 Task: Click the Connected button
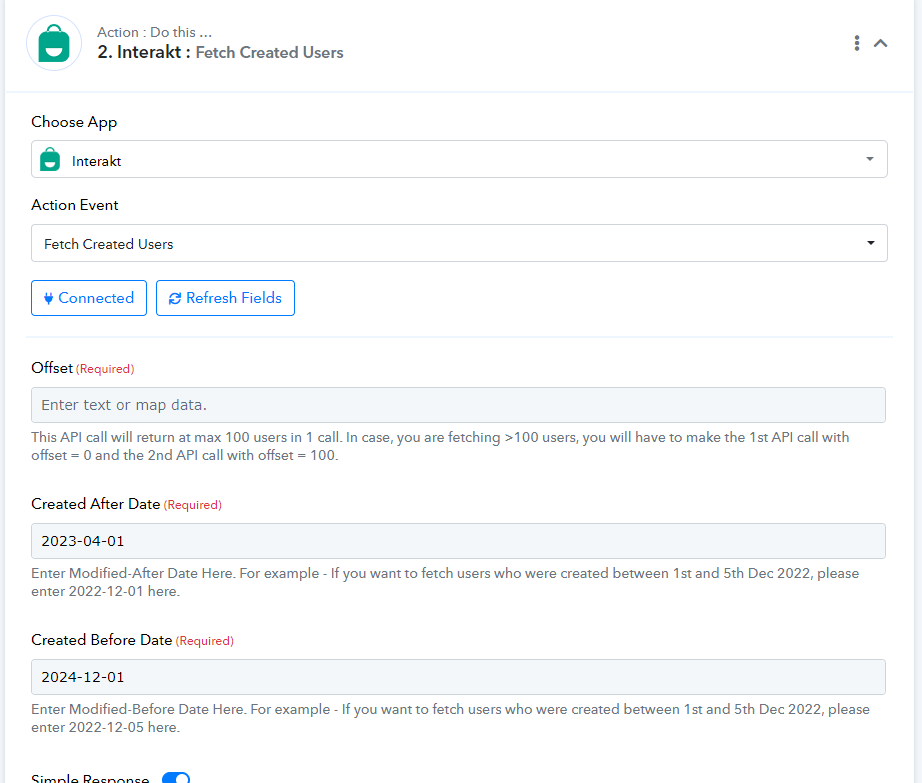pyautogui.click(x=89, y=298)
